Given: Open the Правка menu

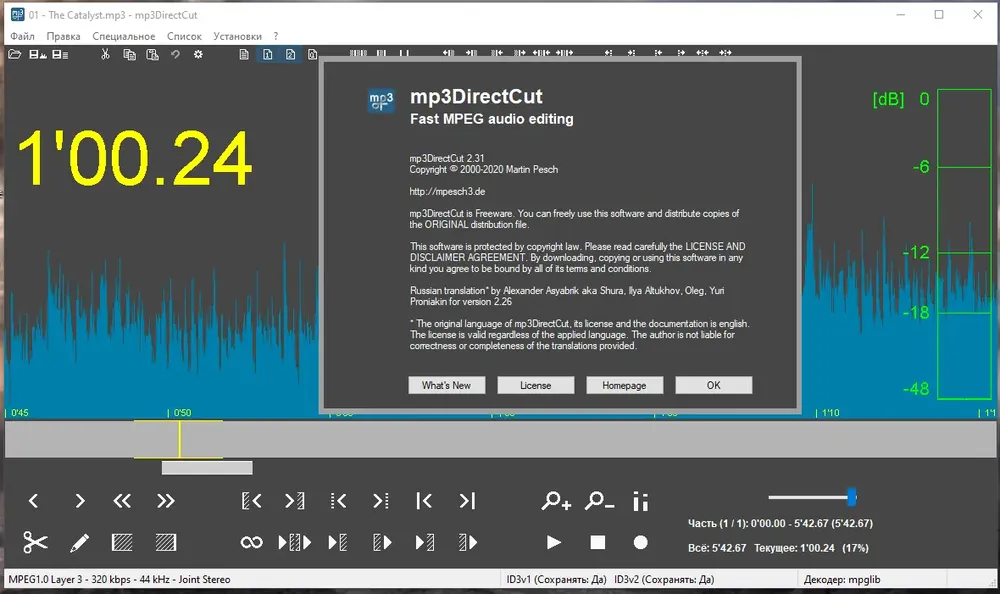Looking at the screenshot, I should 63,36.
